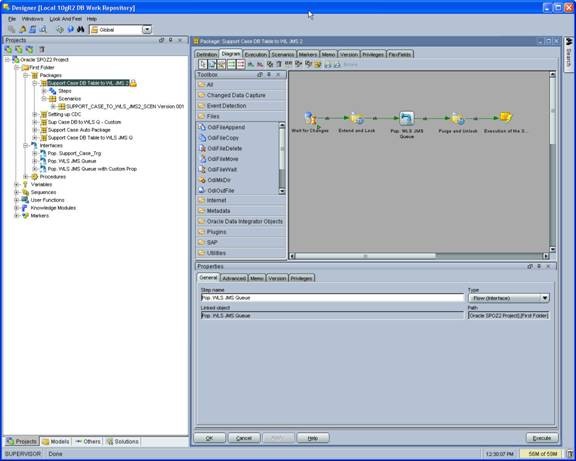Select Pop. Support_Case_Trg interface
576x461 pixels.
tap(74, 153)
